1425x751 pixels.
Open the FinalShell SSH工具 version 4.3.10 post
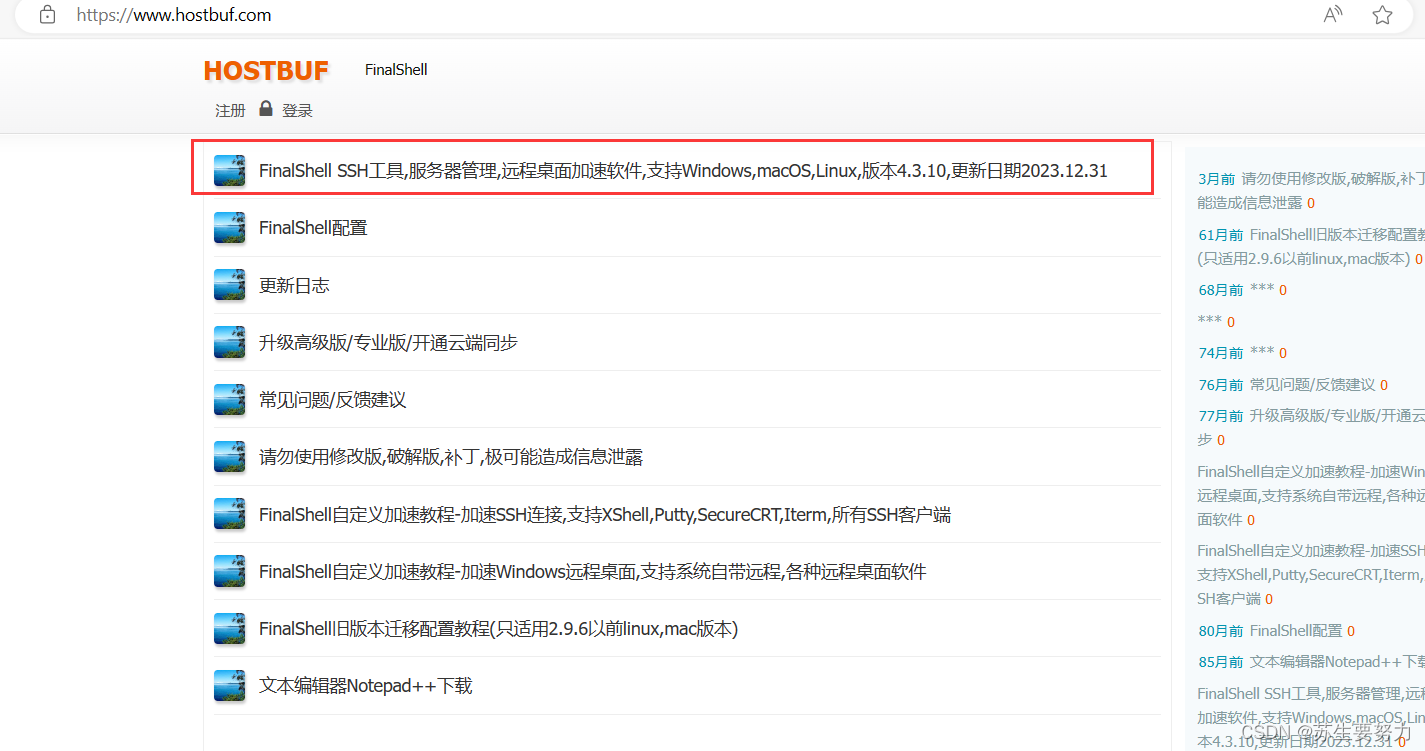(x=683, y=170)
